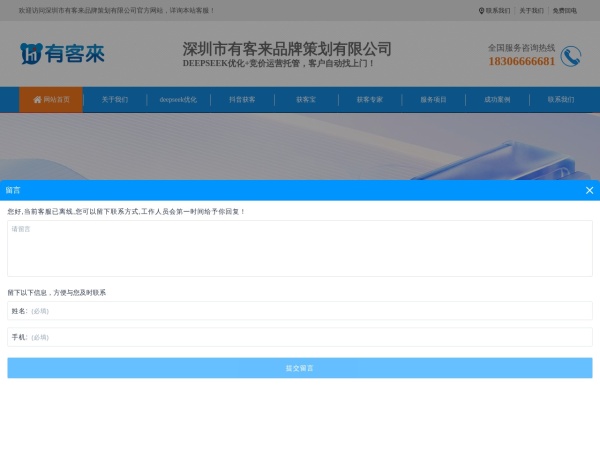This screenshot has height=450, width=600.
Task: Open the deepseek优化 navigation item
Action: pyautogui.click(x=178, y=100)
